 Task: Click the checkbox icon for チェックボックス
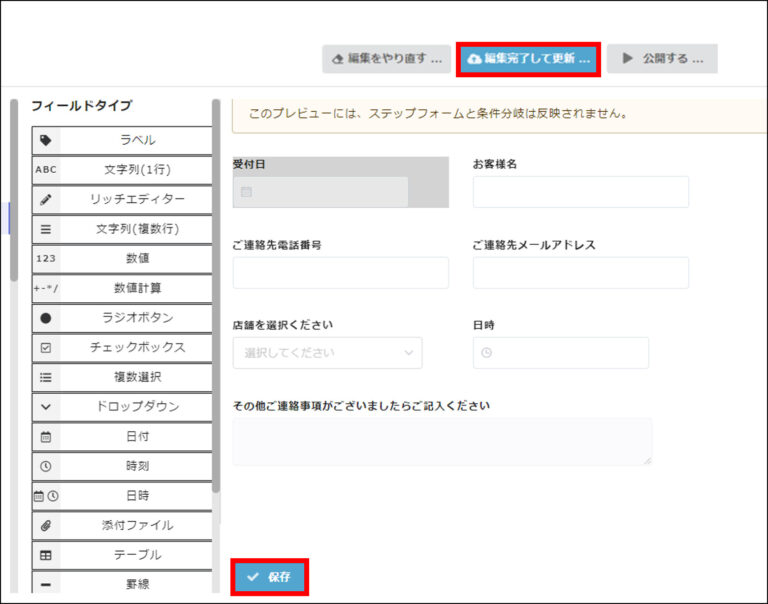[x=45, y=348]
